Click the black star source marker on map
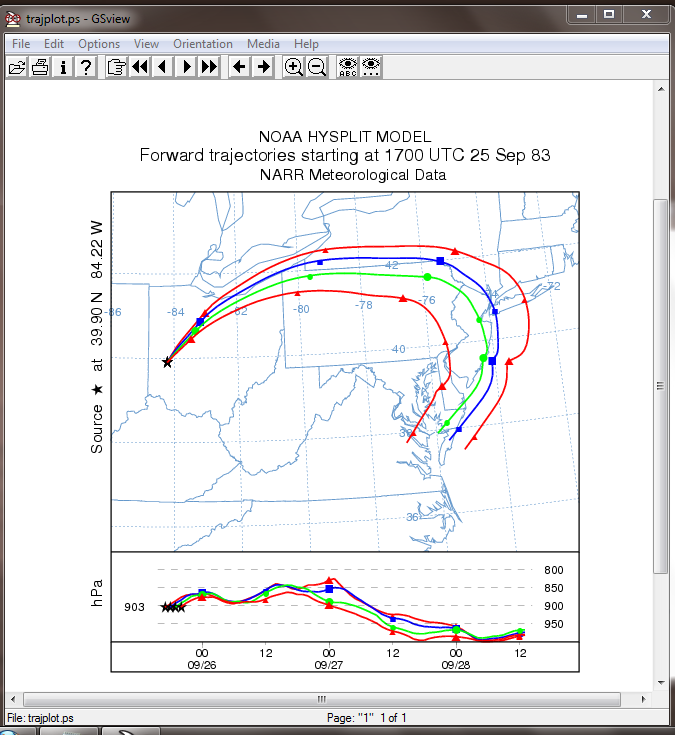Image resolution: width=675 pixels, height=735 pixels. coord(167,362)
